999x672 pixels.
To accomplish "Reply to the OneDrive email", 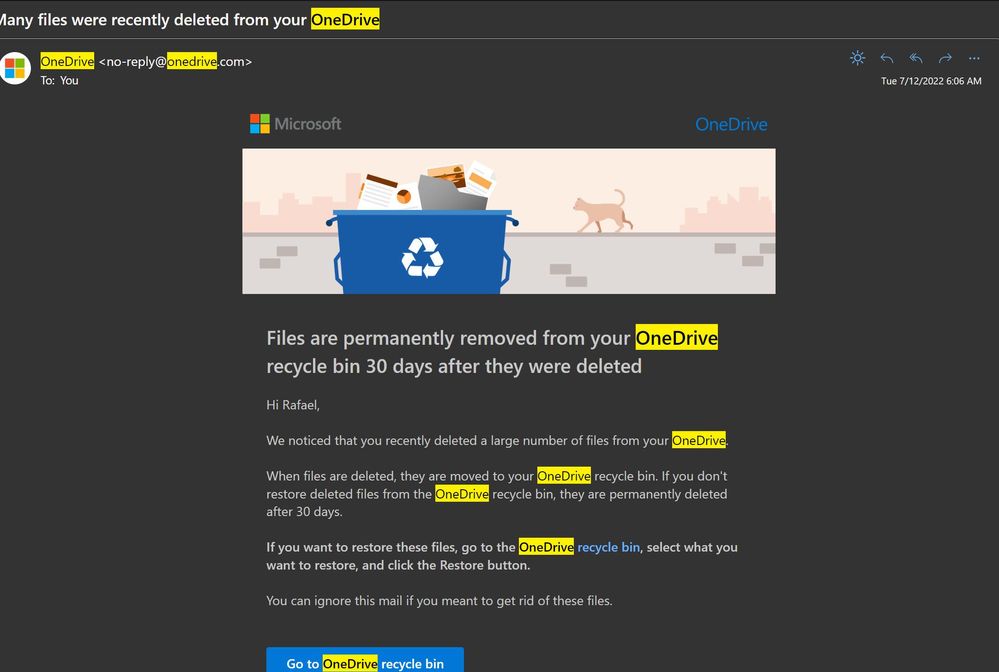I will (886, 58).
